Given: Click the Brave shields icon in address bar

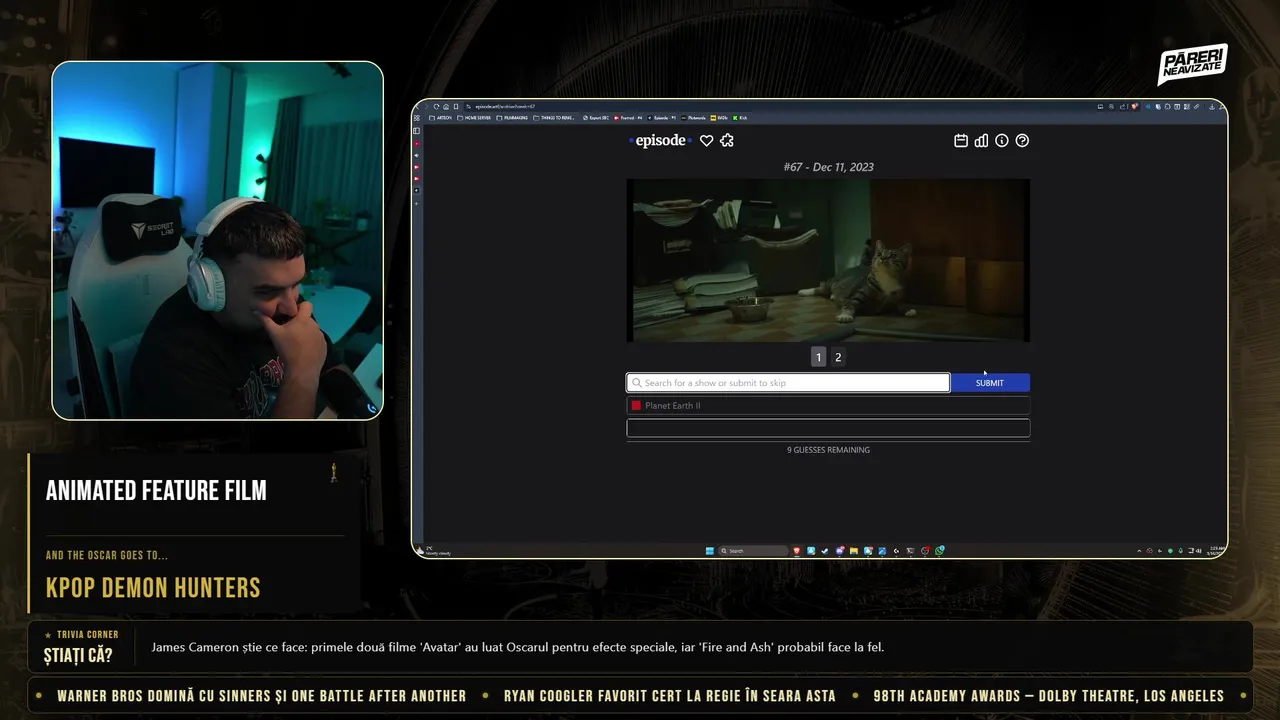Looking at the screenshot, I should tap(1135, 107).
